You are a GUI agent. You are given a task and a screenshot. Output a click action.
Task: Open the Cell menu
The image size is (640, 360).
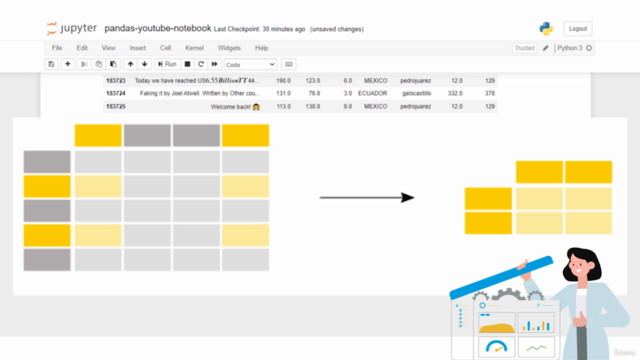pyautogui.click(x=165, y=48)
